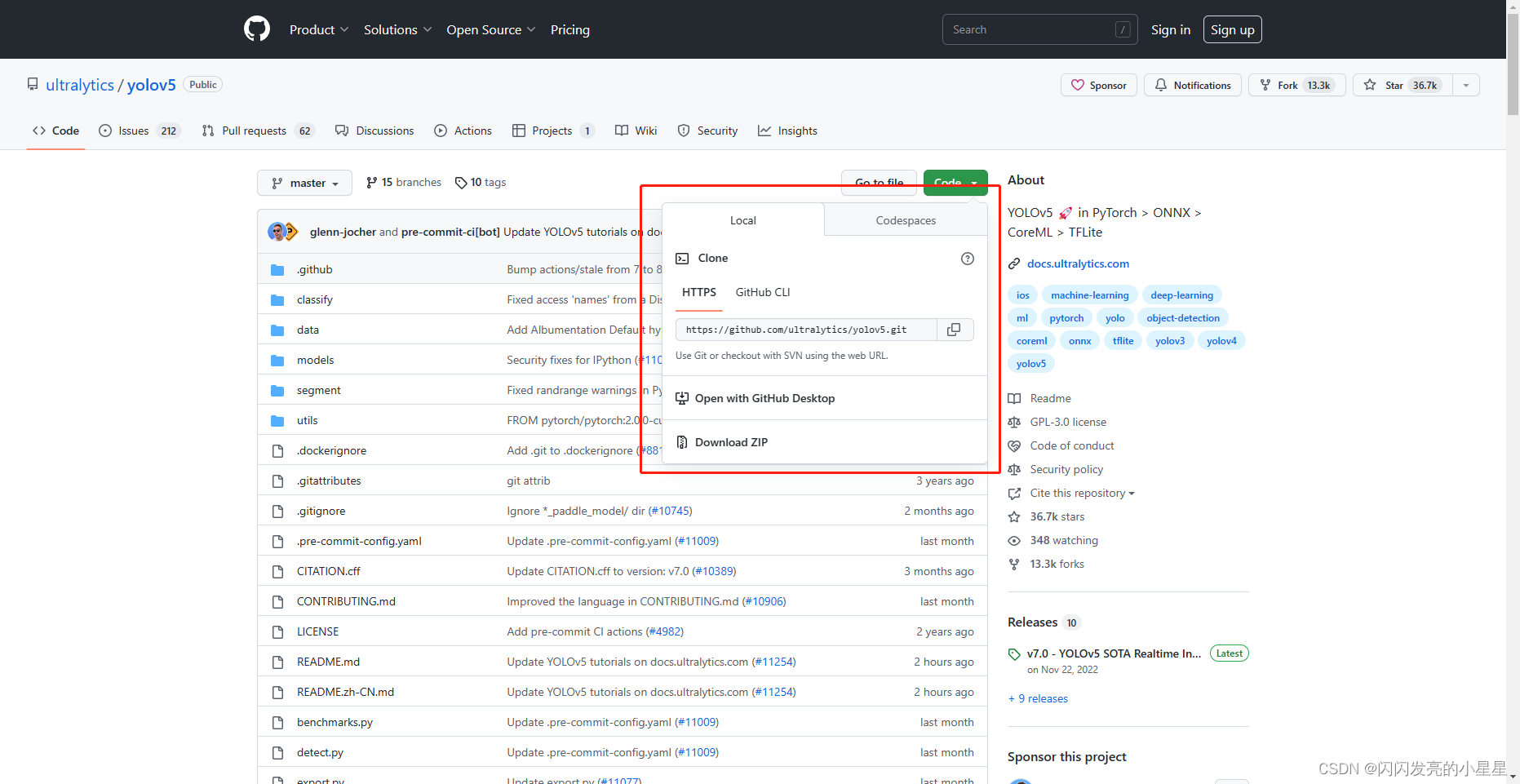Click the Download ZIP archive icon
The height and width of the screenshot is (784, 1520).
[682, 442]
